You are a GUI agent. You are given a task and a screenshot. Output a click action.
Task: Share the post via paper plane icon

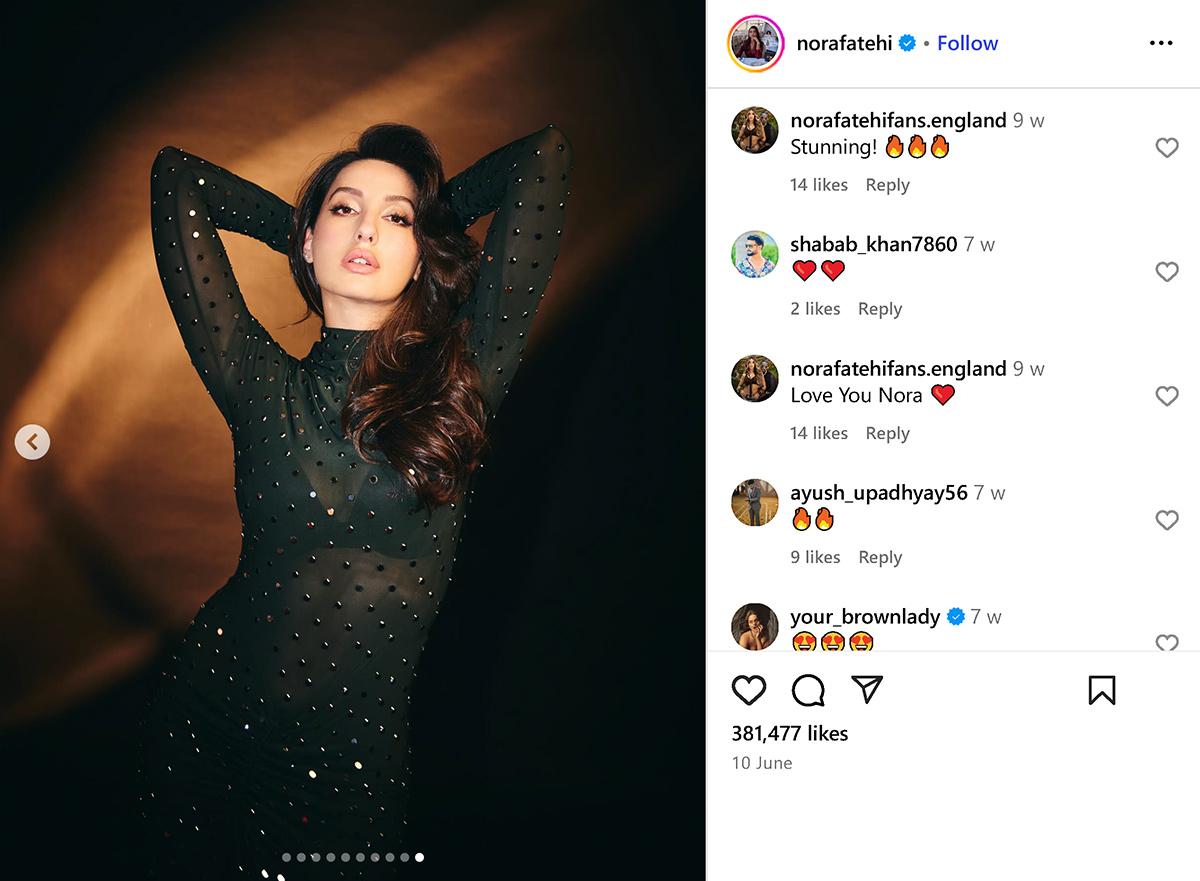pos(866,689)
